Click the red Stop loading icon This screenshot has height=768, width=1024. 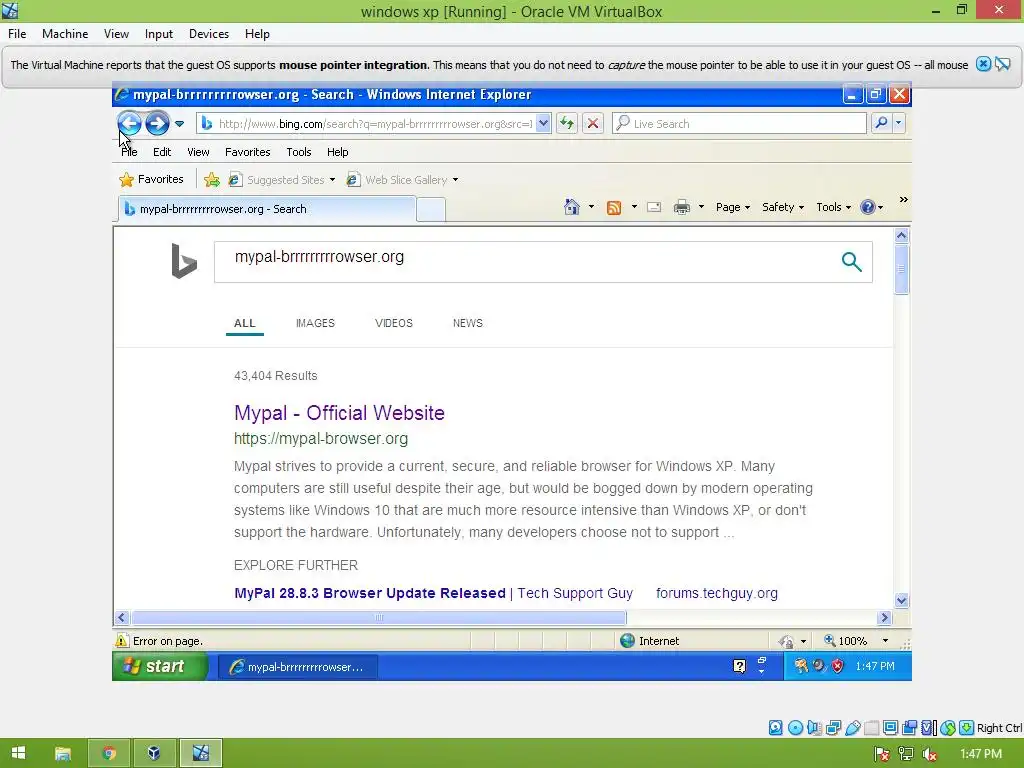(x=592, y=123)
